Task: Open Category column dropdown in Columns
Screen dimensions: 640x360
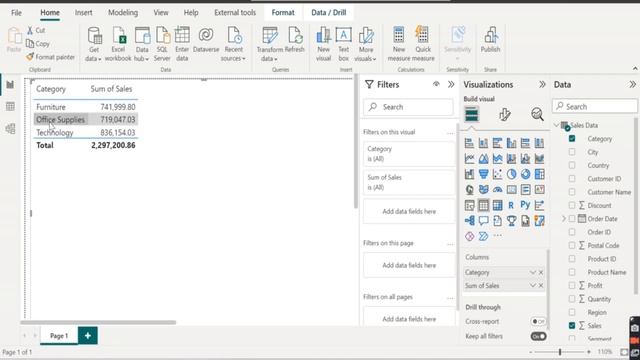Action: click(x=533, y=272)
